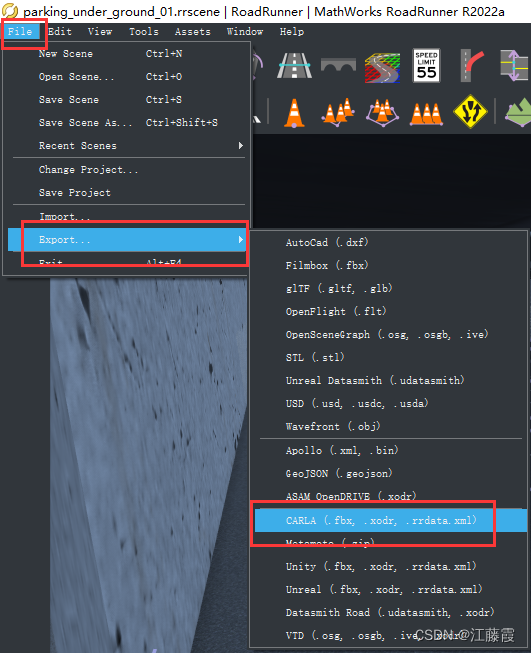Open the Edit menu

tap(60, 32)
